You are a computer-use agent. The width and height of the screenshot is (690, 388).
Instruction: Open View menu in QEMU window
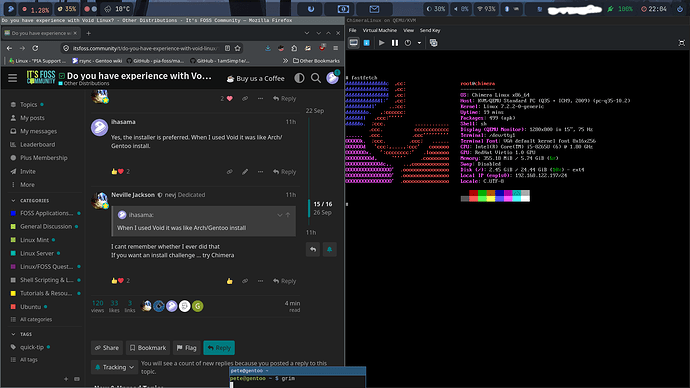[408, 30]
